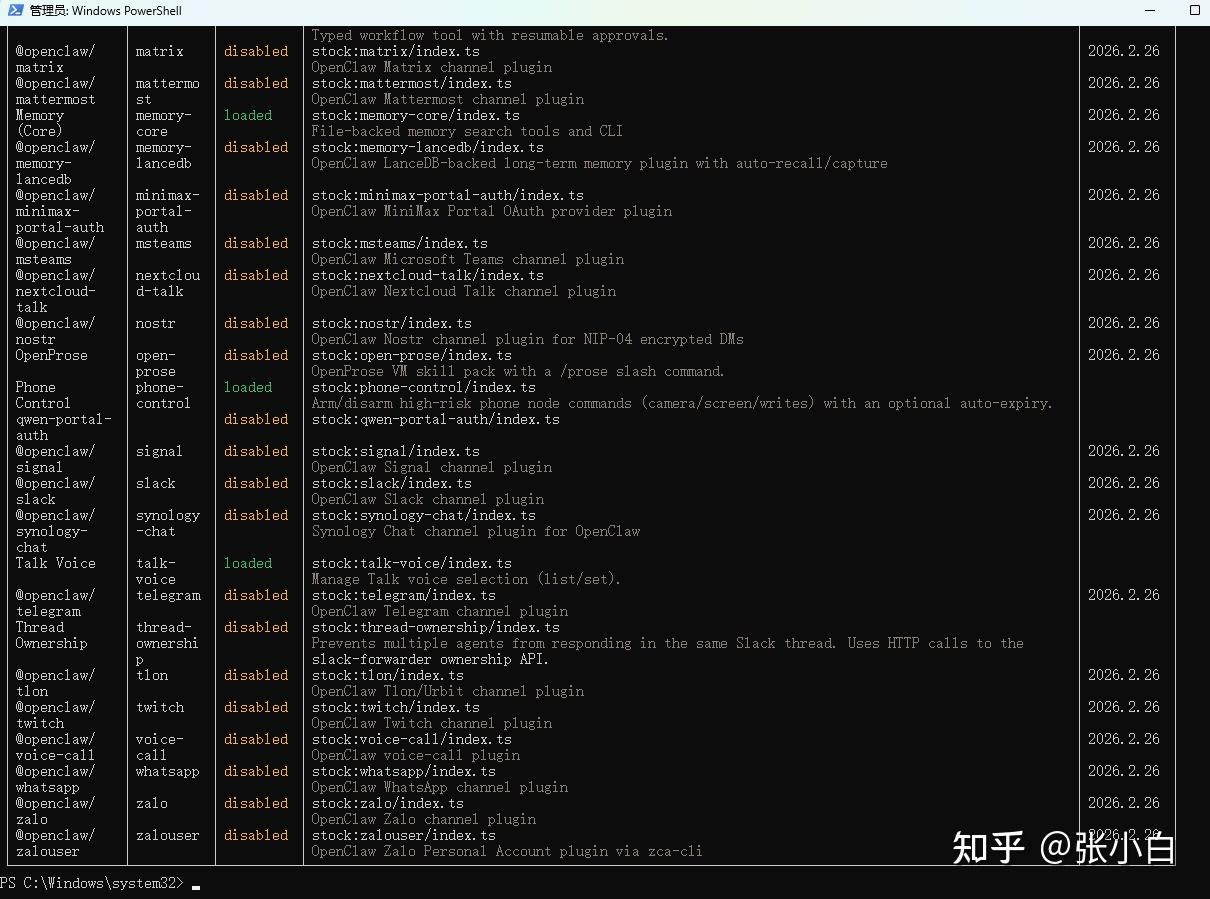Maximize the PowerShell window
Screen dimensions: 1210x899
1195,10
